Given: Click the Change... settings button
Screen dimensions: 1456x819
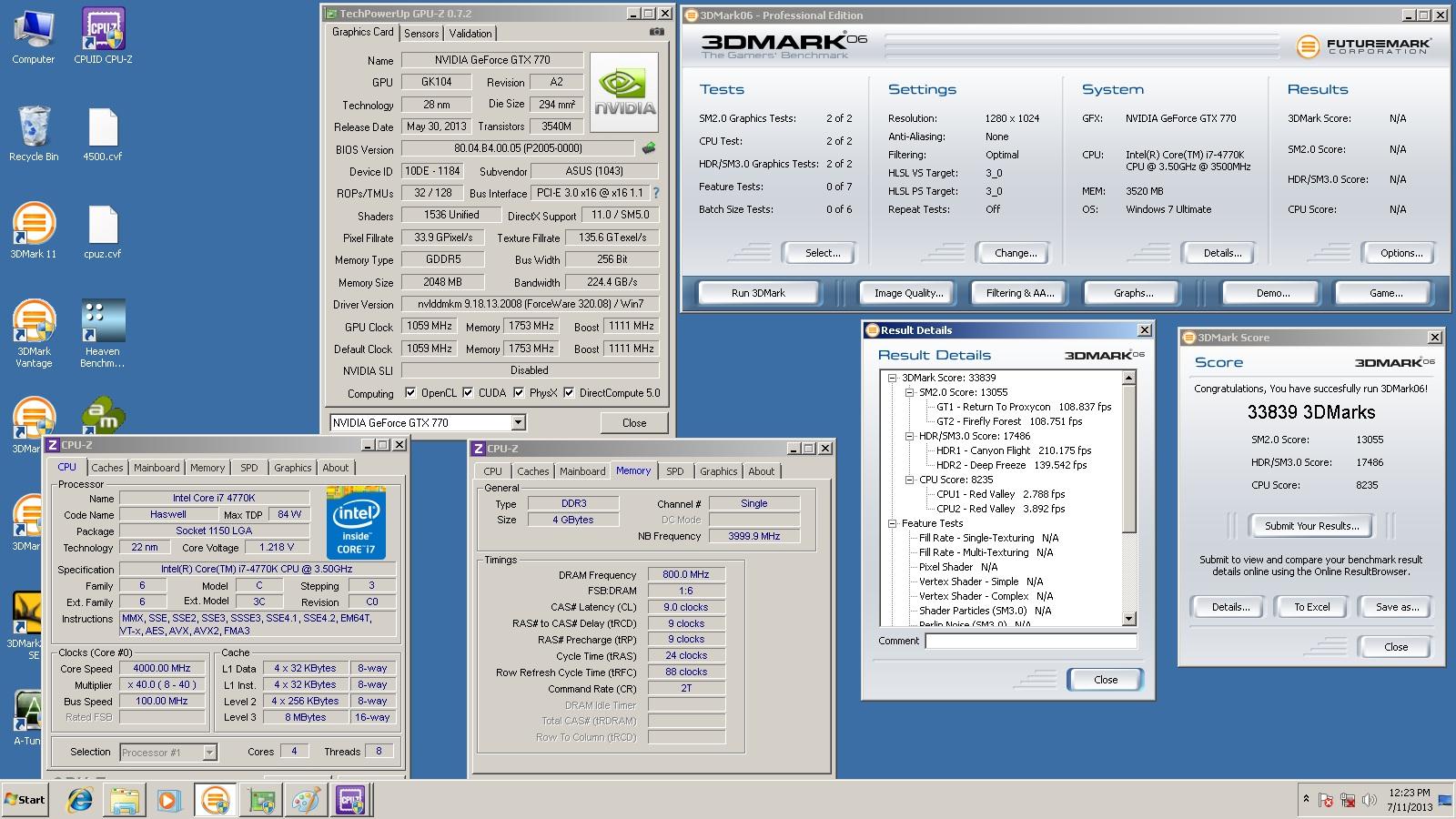Looking at the screenshot, I should pos(1016,253).
